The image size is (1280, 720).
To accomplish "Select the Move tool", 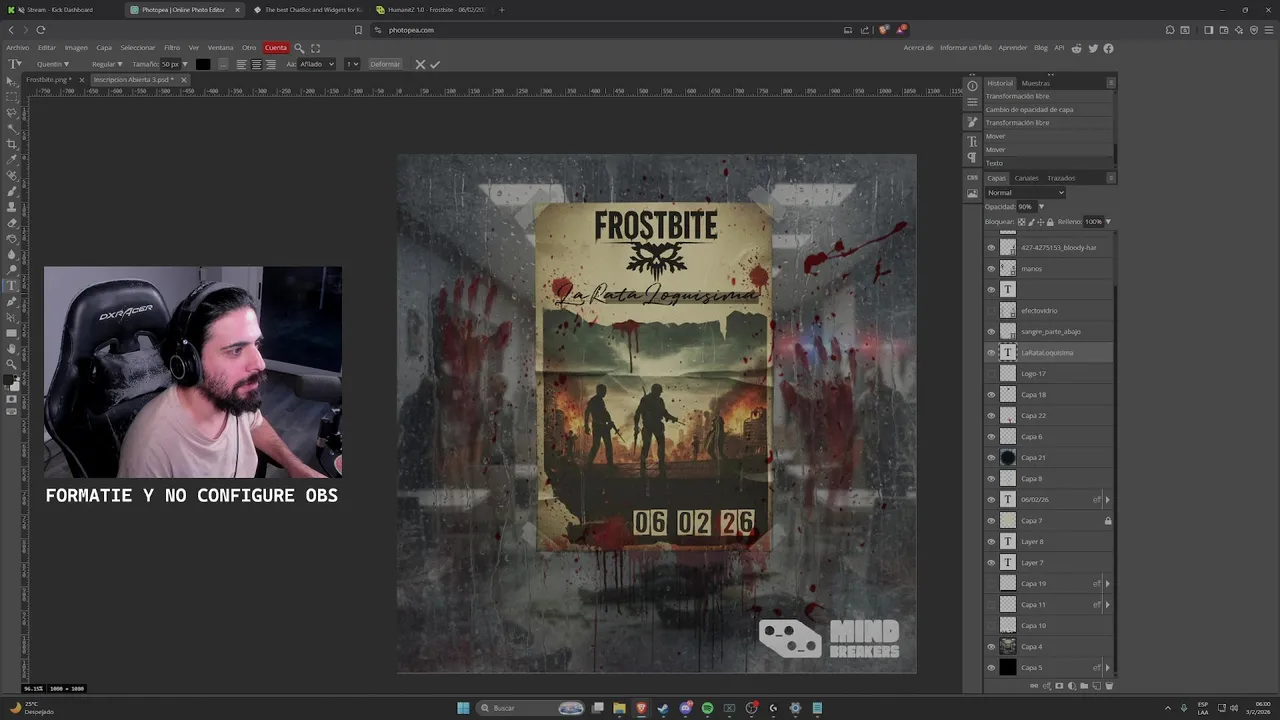I will click(x=12, y=81).
